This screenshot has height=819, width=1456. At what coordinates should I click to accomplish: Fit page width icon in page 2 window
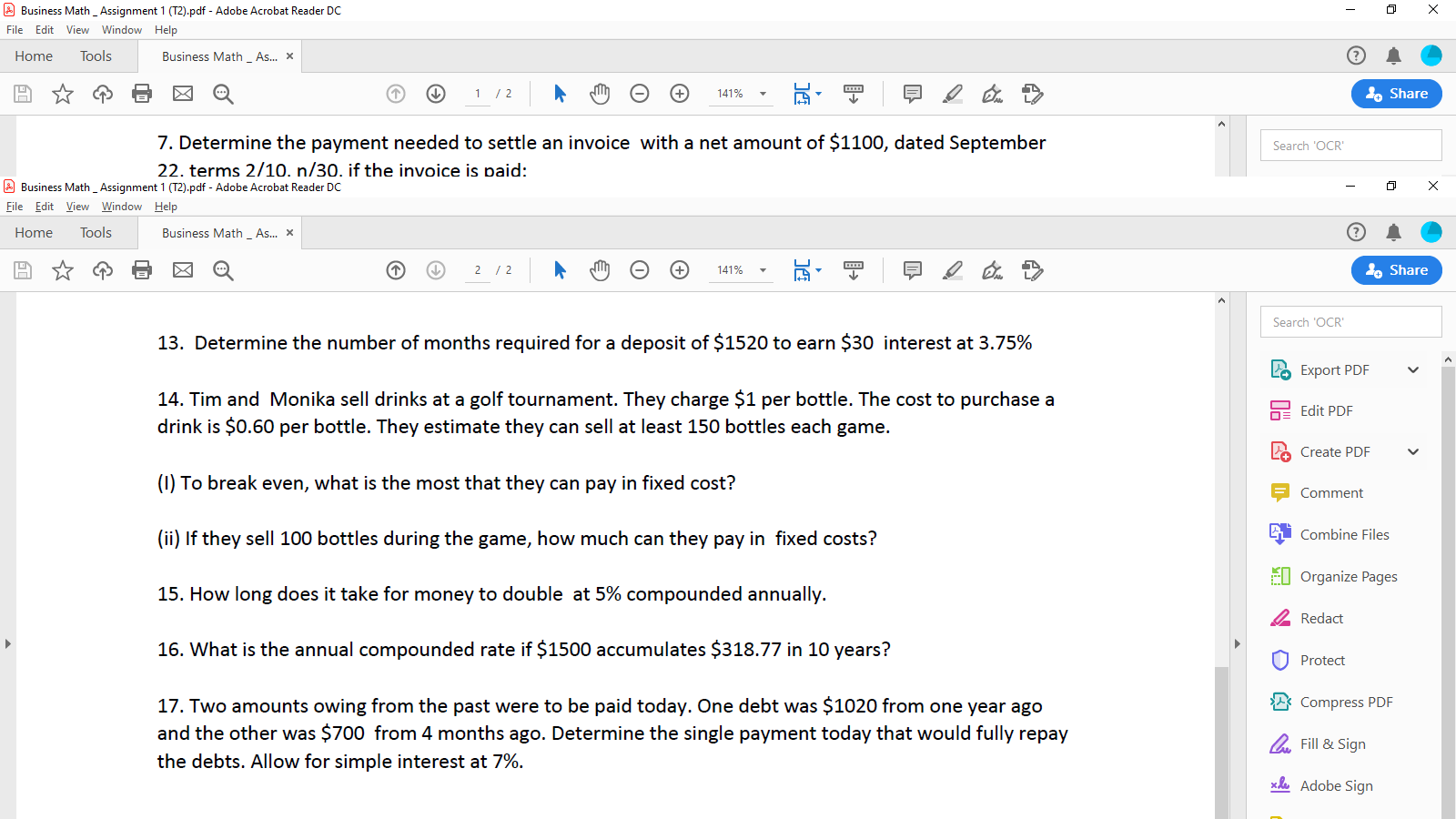click(x=802, y=270)
